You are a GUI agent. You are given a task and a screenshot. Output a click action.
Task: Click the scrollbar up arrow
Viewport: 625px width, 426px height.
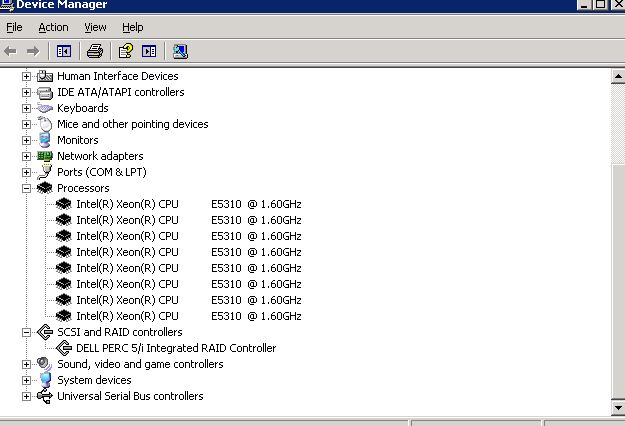click(618, 76)
